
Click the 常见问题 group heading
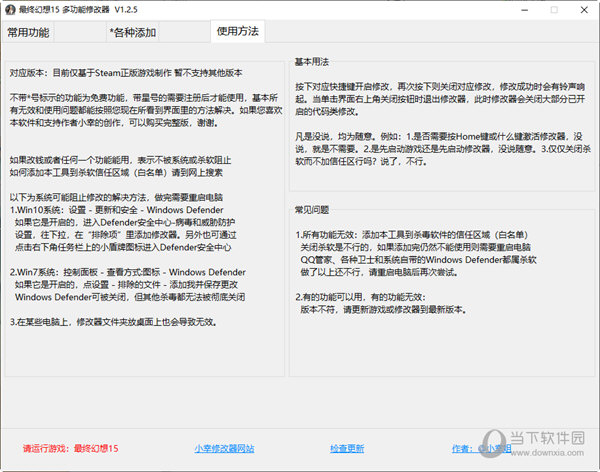pos(311,209)
